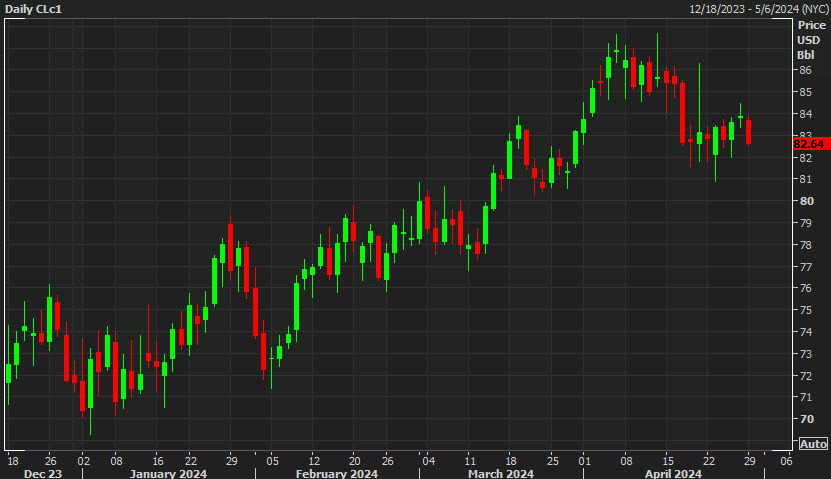Select the April 2024 month label
This screenshot has width=831, height=479.
click(x=670, y=473)
